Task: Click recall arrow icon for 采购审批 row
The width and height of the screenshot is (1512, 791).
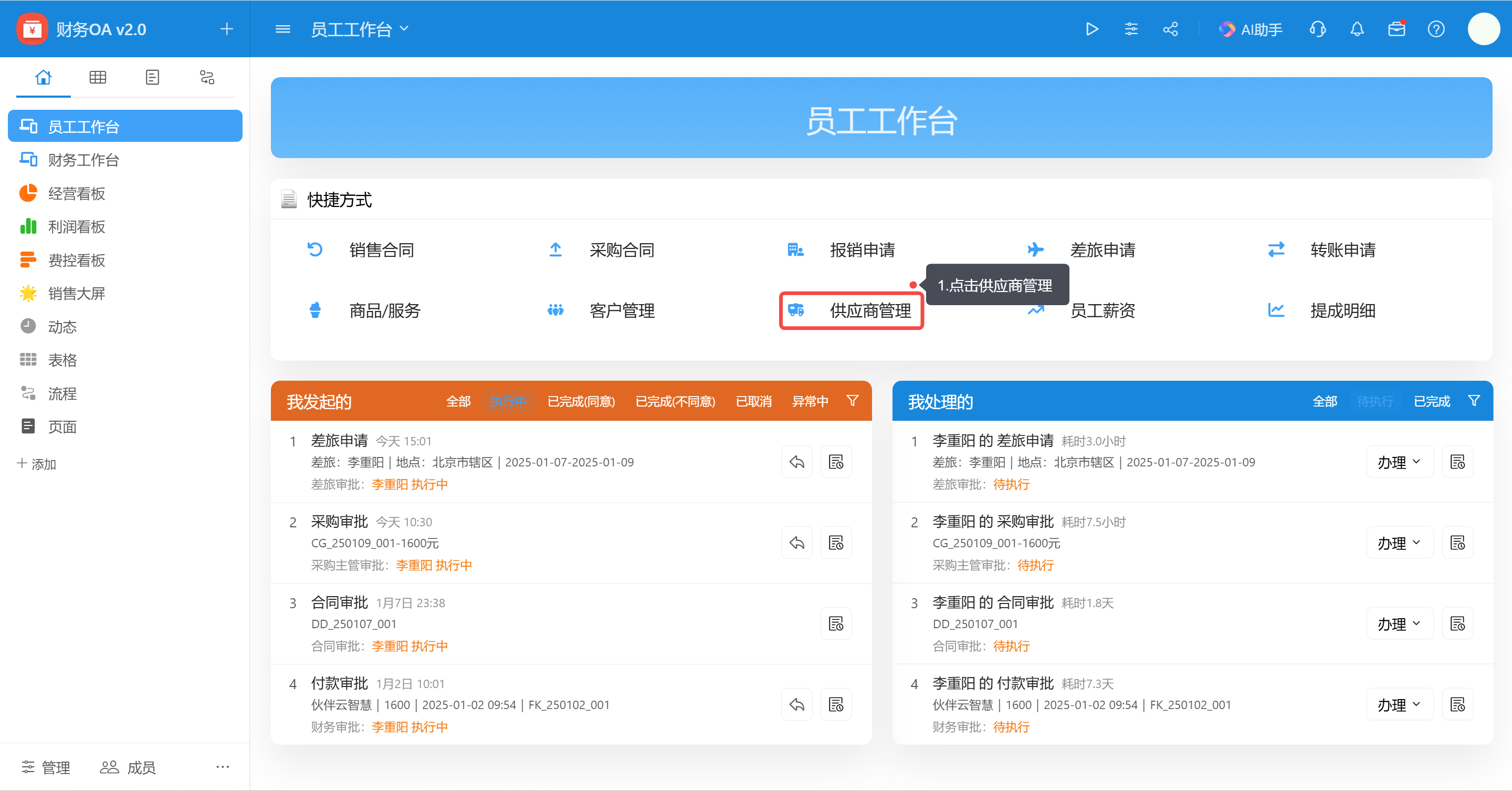Action: tap(796, 543)
